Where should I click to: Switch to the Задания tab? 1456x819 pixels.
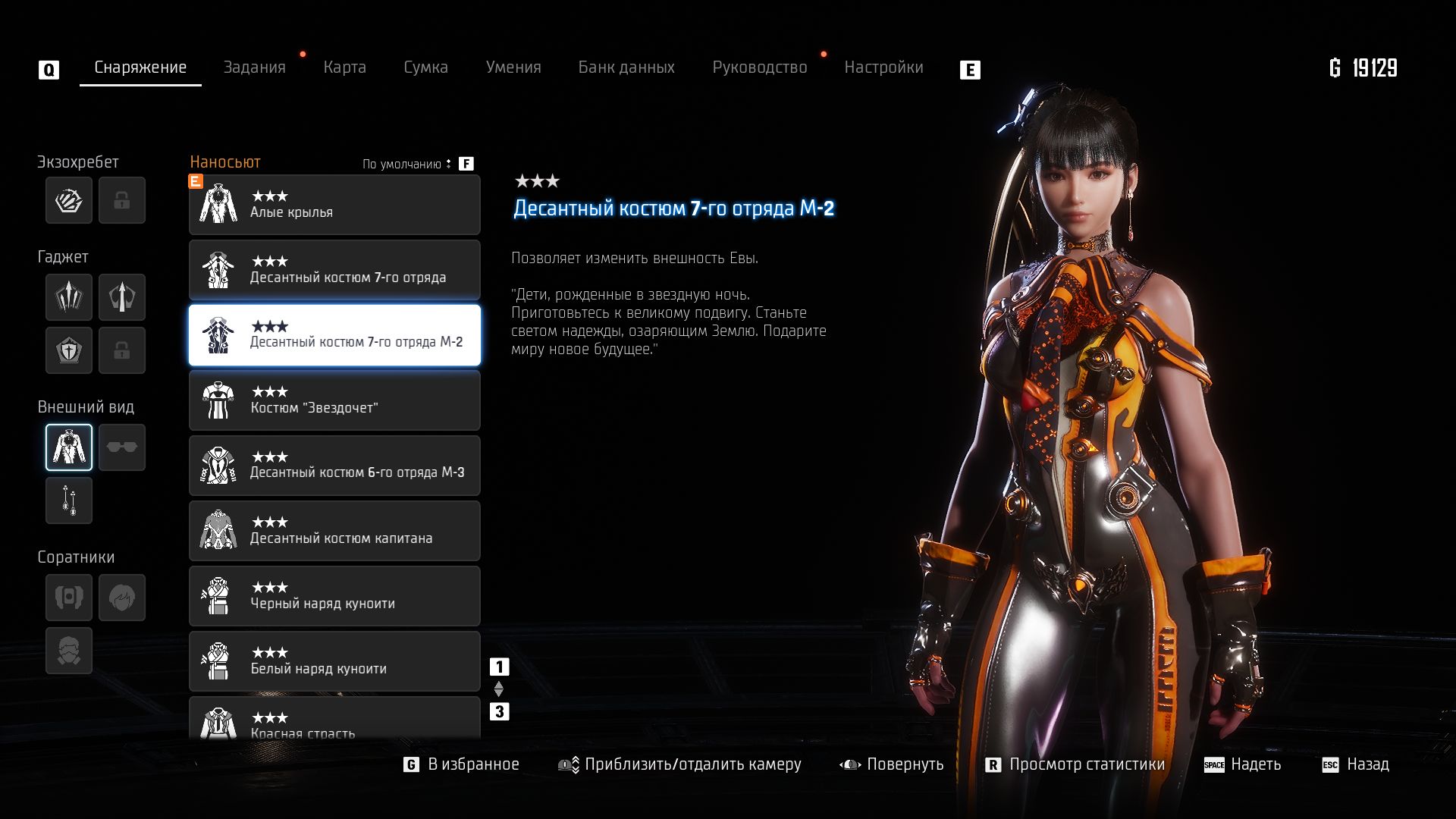[x=254, y=67]
